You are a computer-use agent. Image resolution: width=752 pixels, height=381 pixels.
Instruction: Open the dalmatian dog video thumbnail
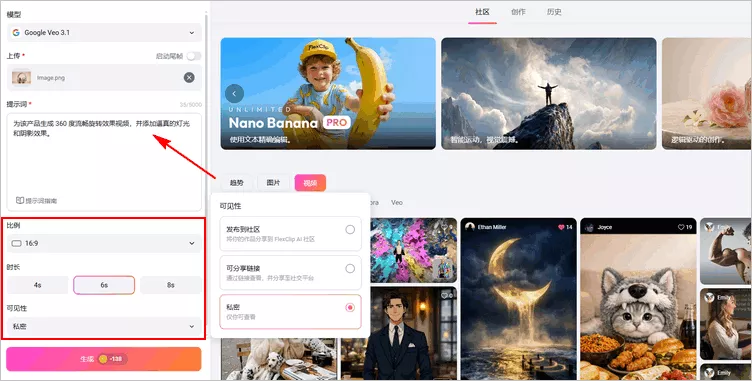[279, 359]
